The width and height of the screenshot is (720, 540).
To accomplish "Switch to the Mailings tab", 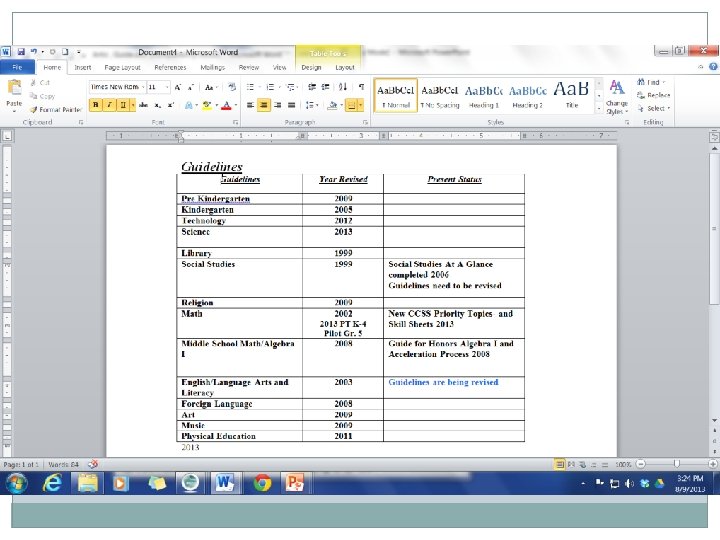I will [x=213, y=67].
